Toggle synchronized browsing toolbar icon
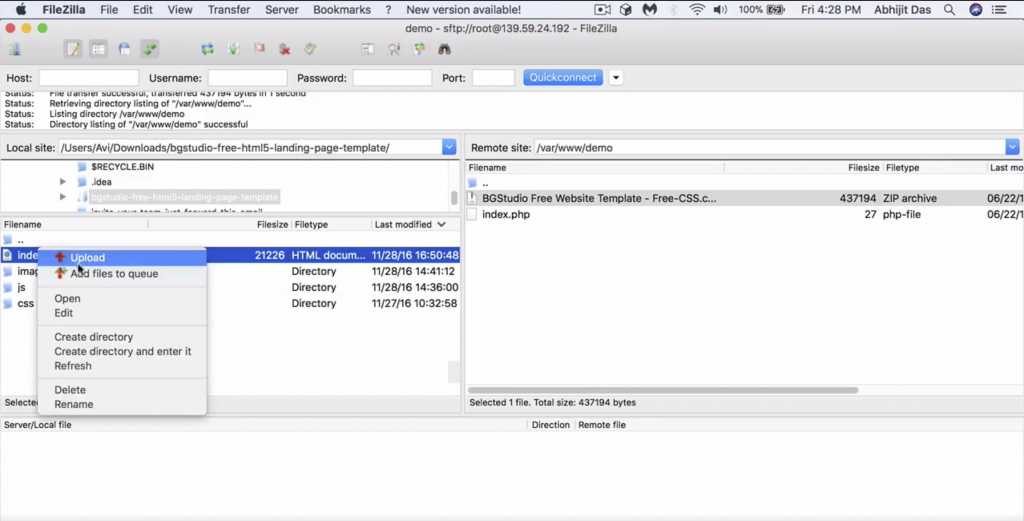 pos(419,50)
